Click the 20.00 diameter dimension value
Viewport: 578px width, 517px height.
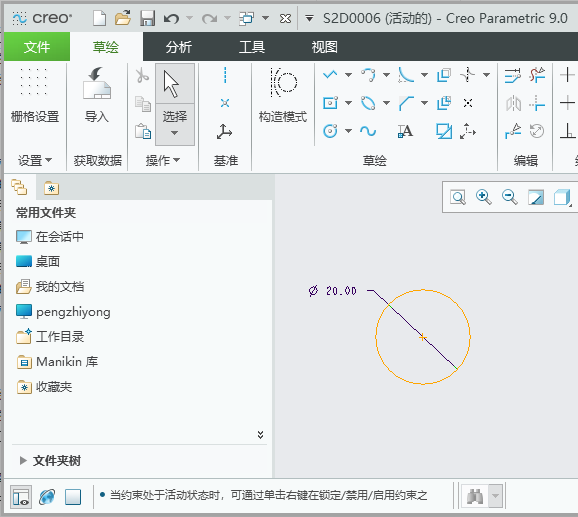tap(341, 291)
